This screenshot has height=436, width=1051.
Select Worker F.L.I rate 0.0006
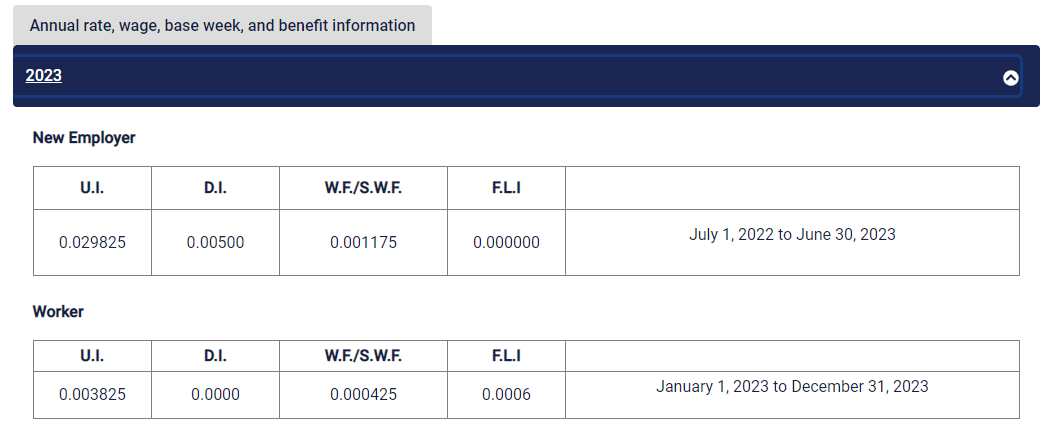pyautogui.click(x=506, y=395)
